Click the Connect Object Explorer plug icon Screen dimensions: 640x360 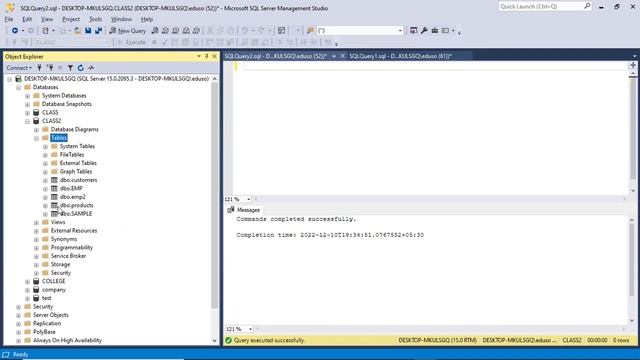coord(39,68)
